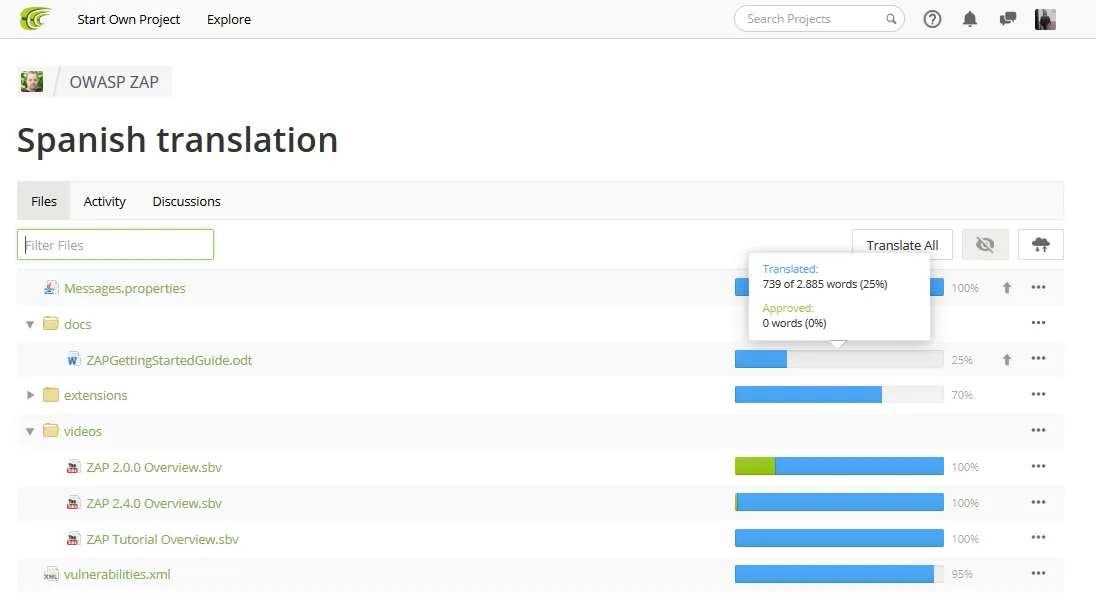Click the ZAP 2.4.0 Overview.sbv file icon
Viewport: 1096px width, 613px height.
(73, 503)
